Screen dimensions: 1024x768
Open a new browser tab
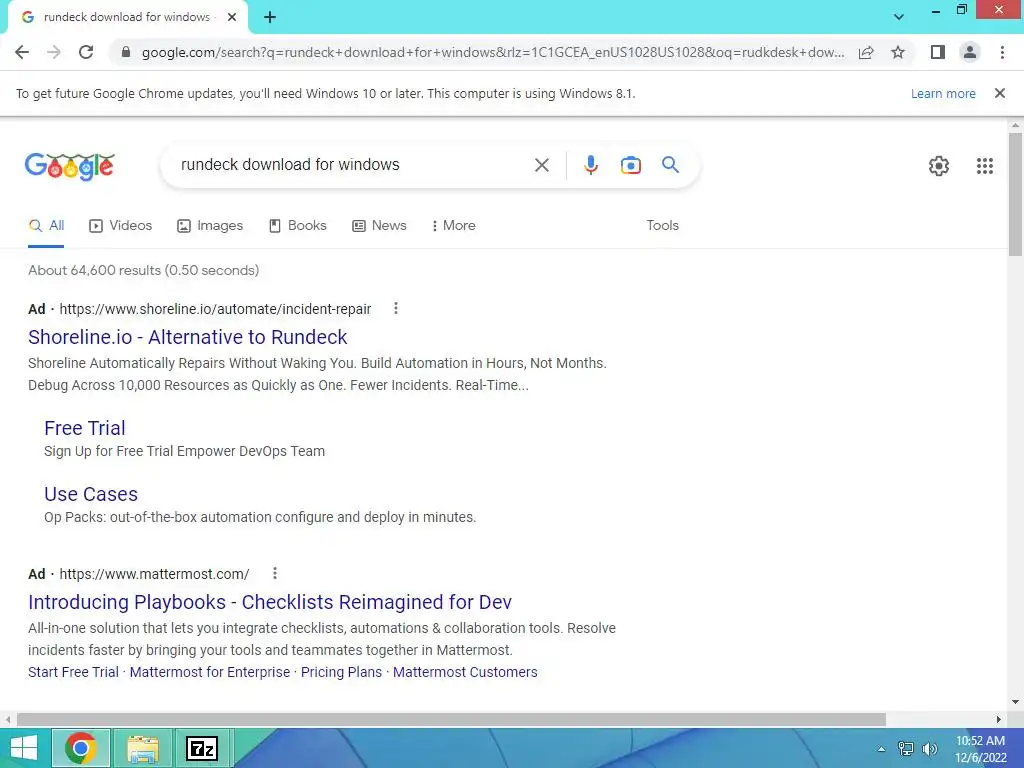(x=270, y=18)
